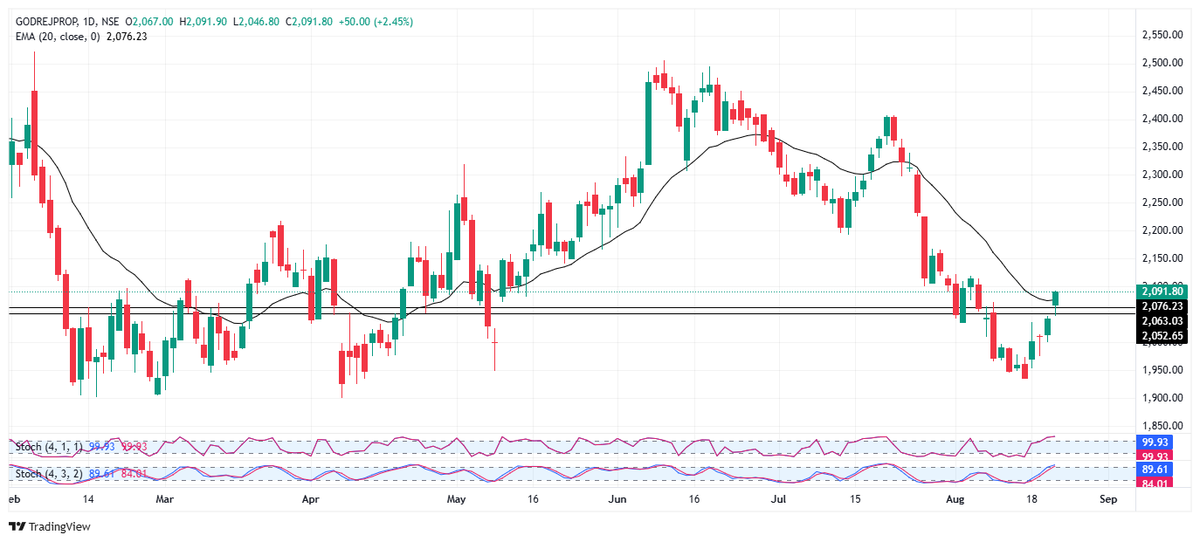Click the 2,300.00 price axis label
This screenshot has height=542, width=1200.
1162,174
